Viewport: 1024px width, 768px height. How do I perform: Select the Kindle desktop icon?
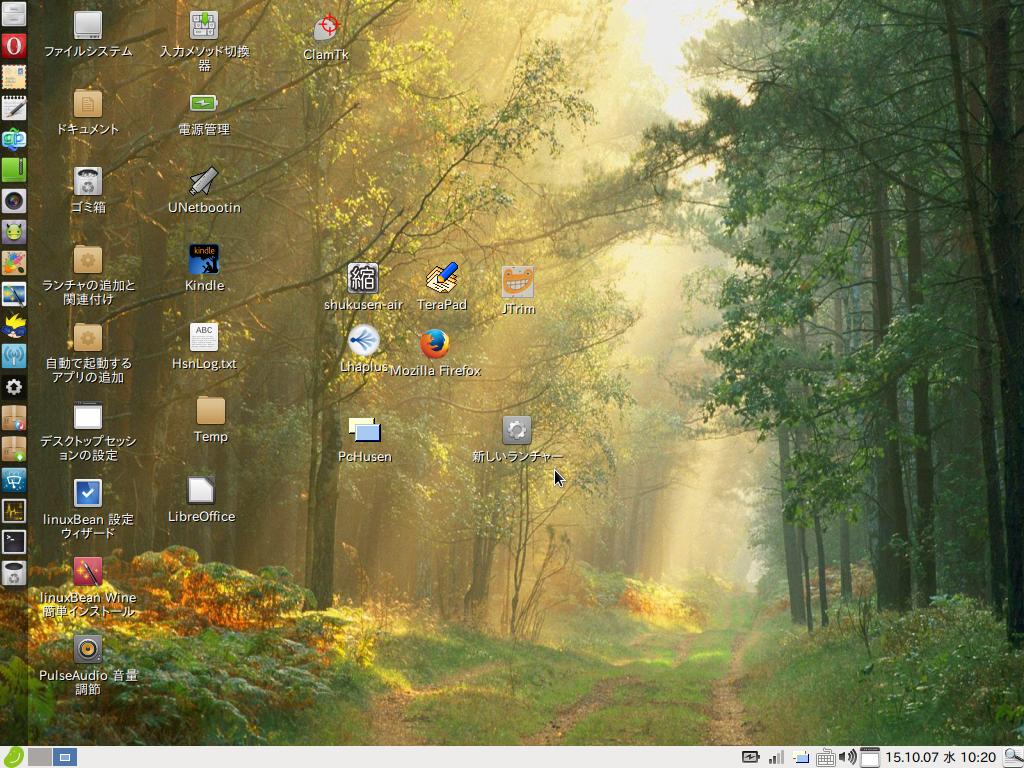point(204,268)
